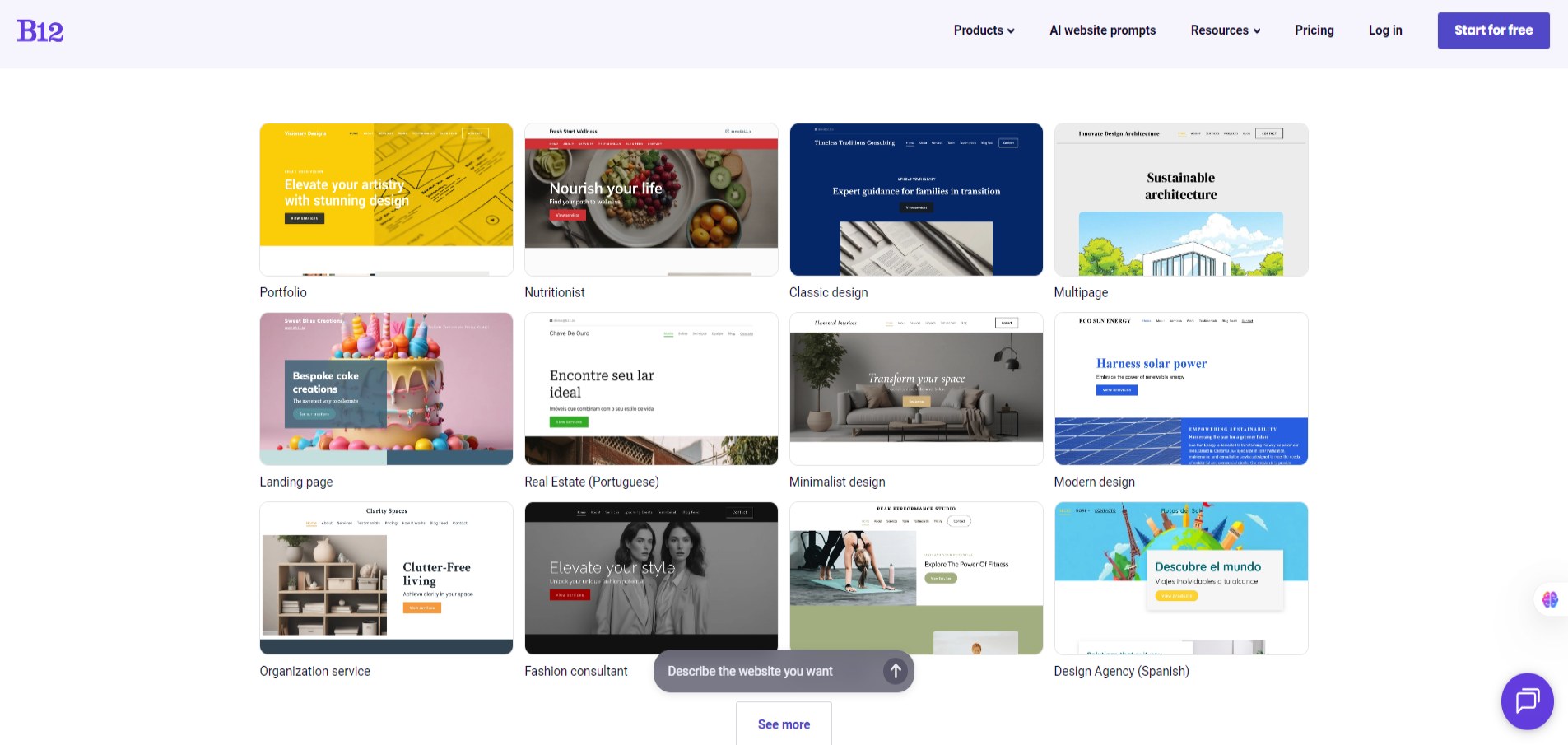Click the Fashion consultant caption text
Image resolution: width=1568 pixels, height=745 pixels.
(x=576, y=671)
